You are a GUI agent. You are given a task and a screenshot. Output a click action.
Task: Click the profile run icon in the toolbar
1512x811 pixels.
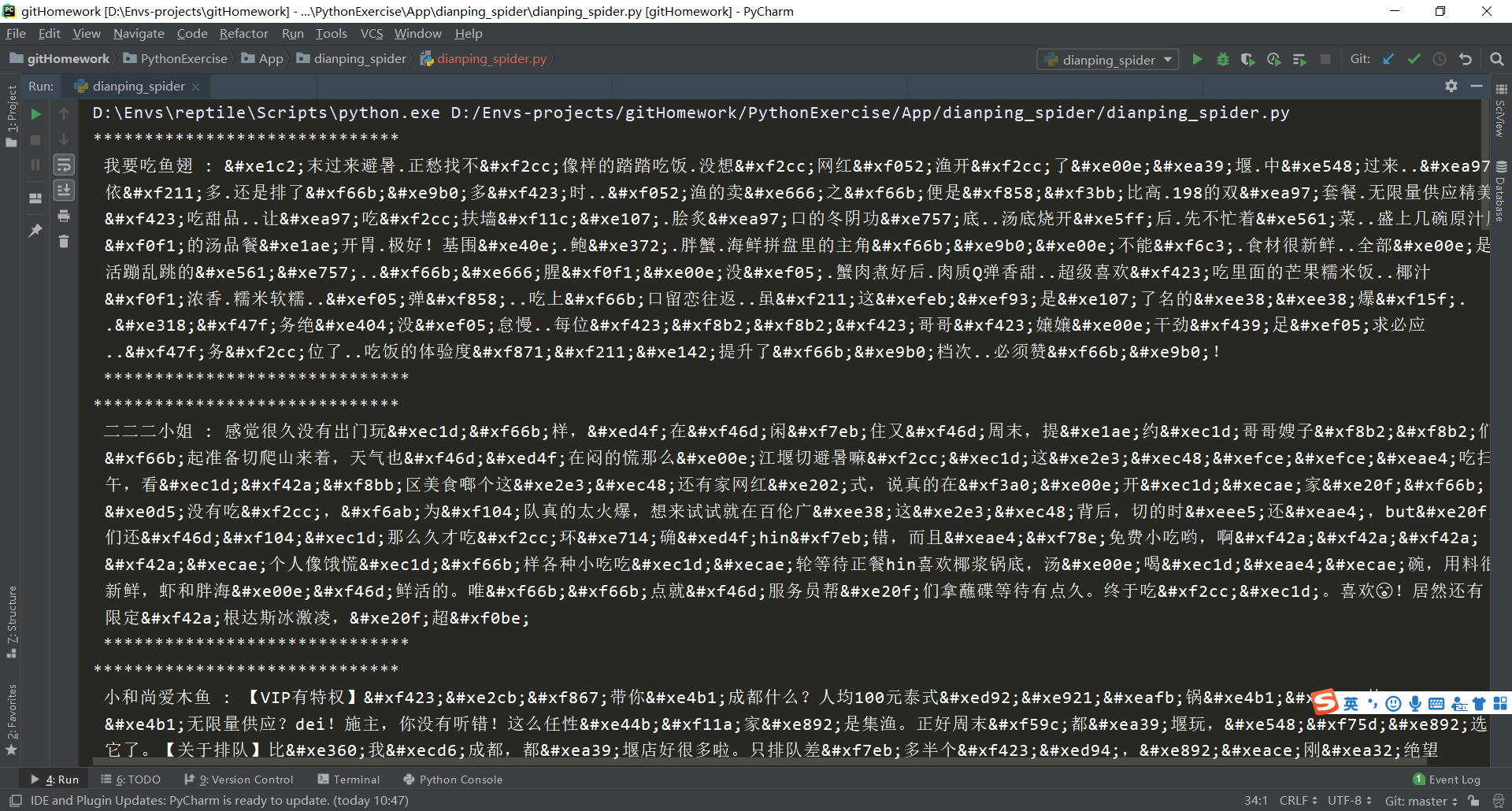coord(1274,59)
